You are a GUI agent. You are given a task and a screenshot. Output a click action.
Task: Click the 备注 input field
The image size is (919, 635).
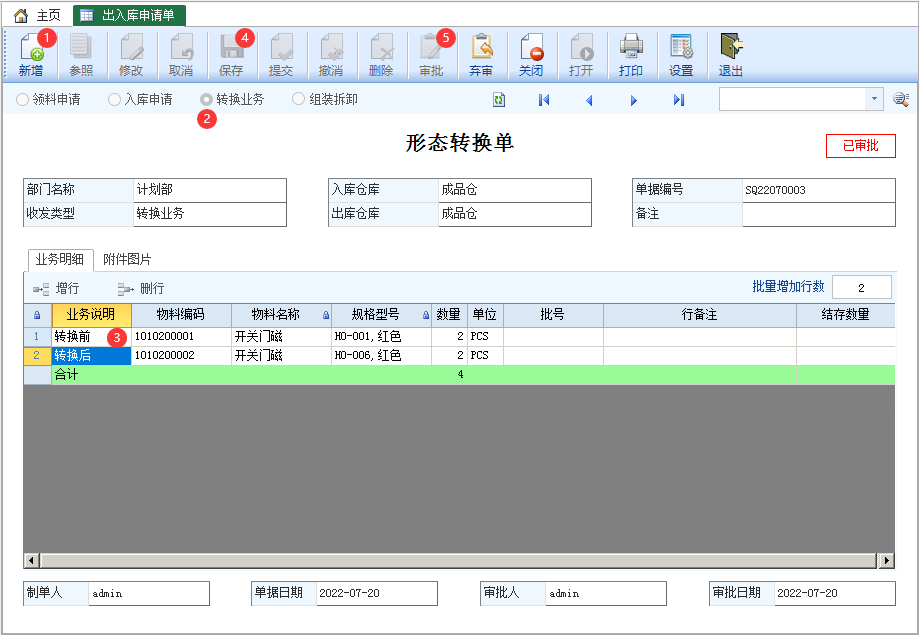click(819, 214)
